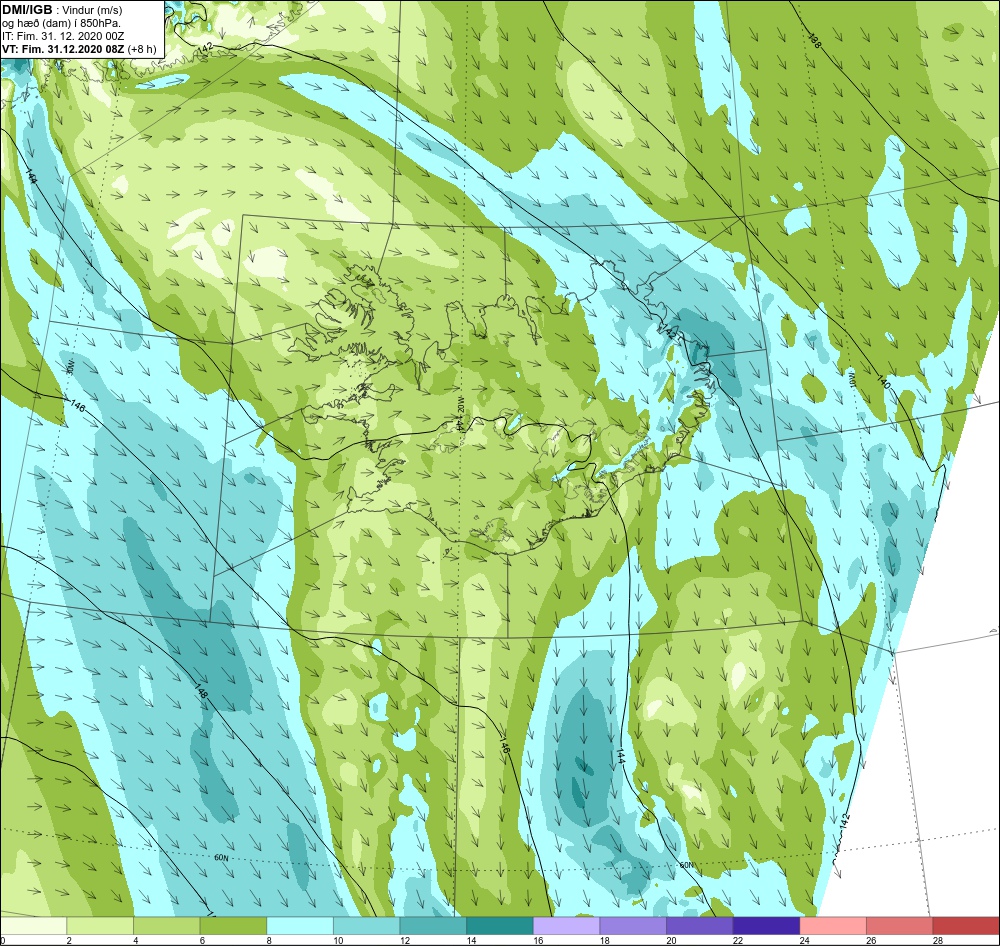This screenshot has width=1000, height=946.
Task: Click the 24–26 m/s pink legend swatch
Action: tap(833, 926)
